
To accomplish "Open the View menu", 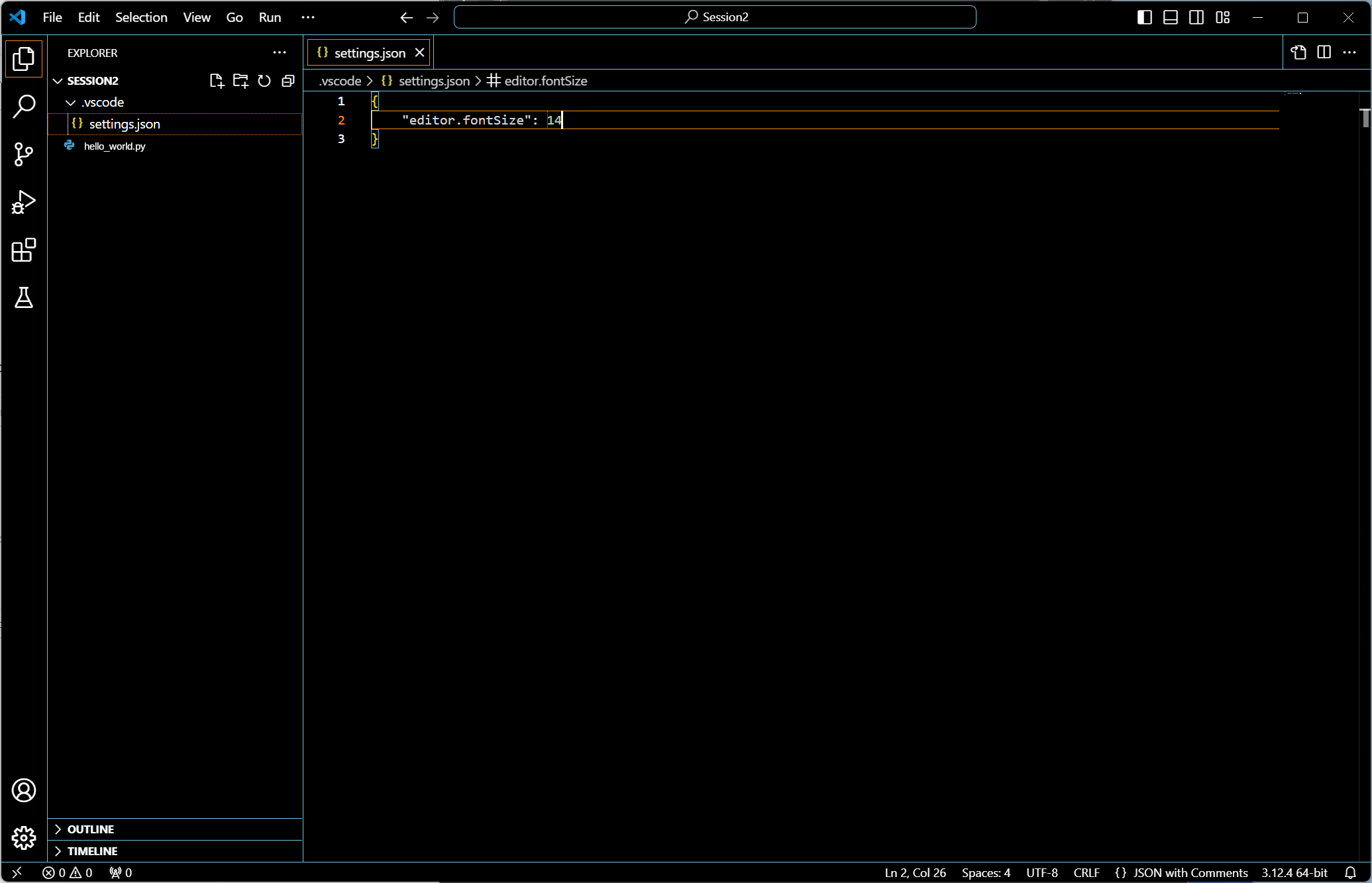I will click(197, 17).
